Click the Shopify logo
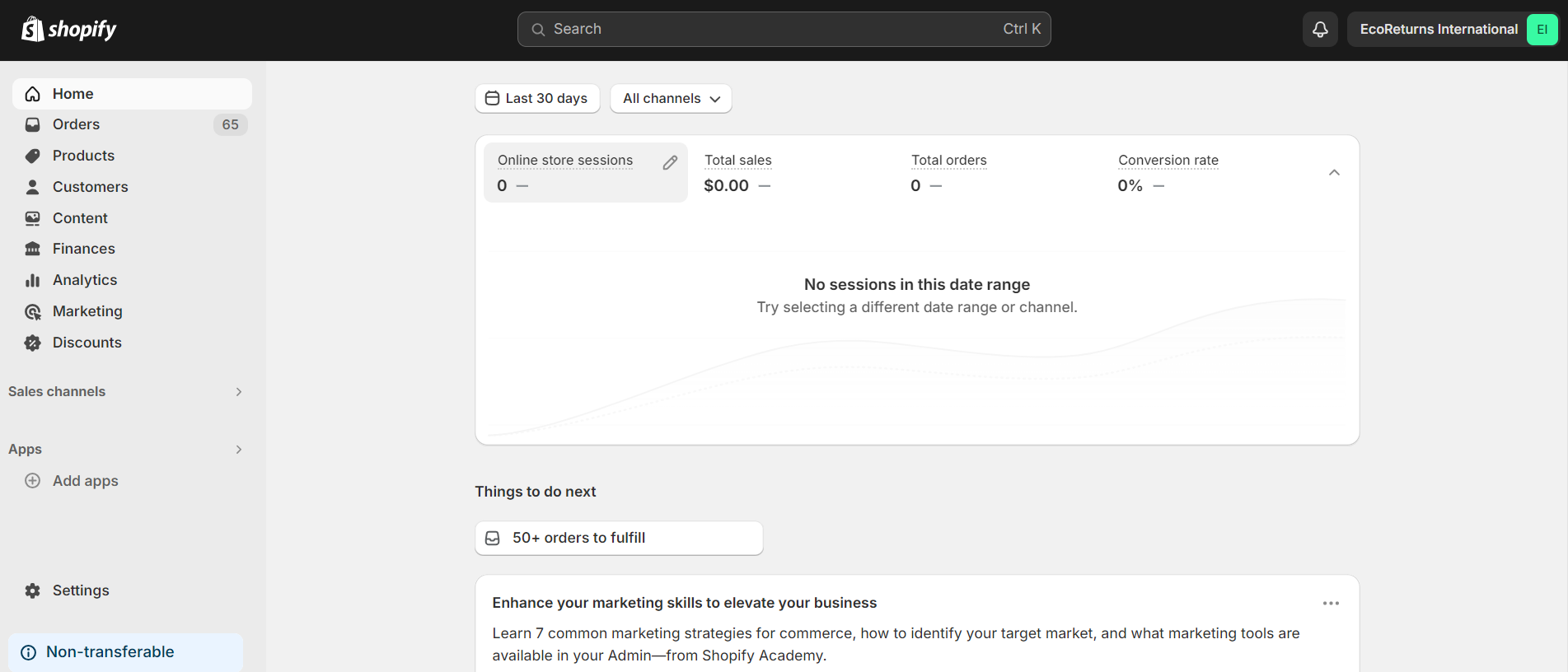 click(69, 30)
